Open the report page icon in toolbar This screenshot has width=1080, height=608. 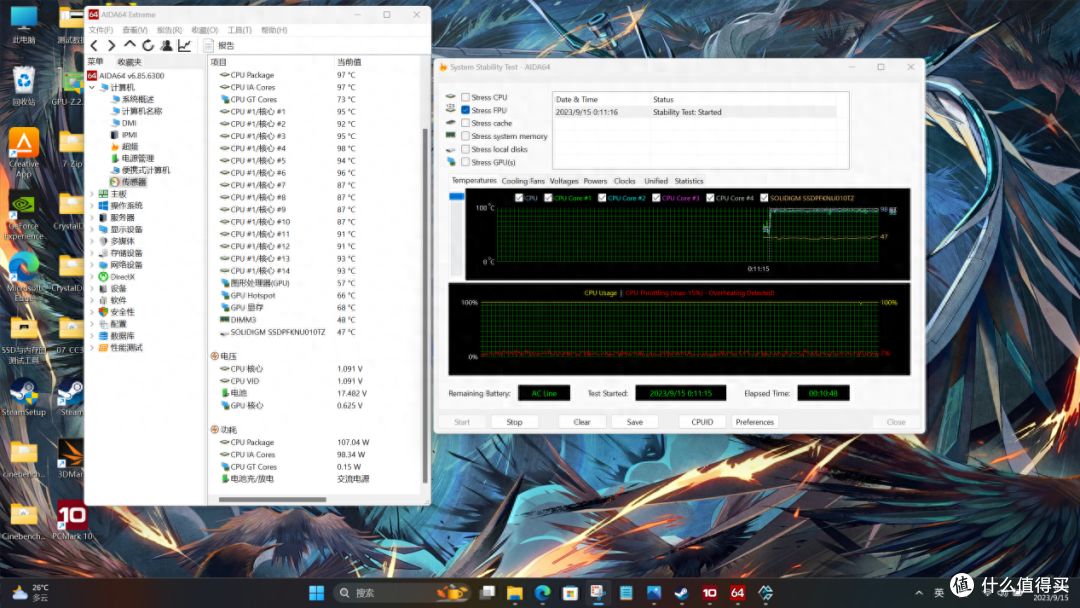click(208, 45)
